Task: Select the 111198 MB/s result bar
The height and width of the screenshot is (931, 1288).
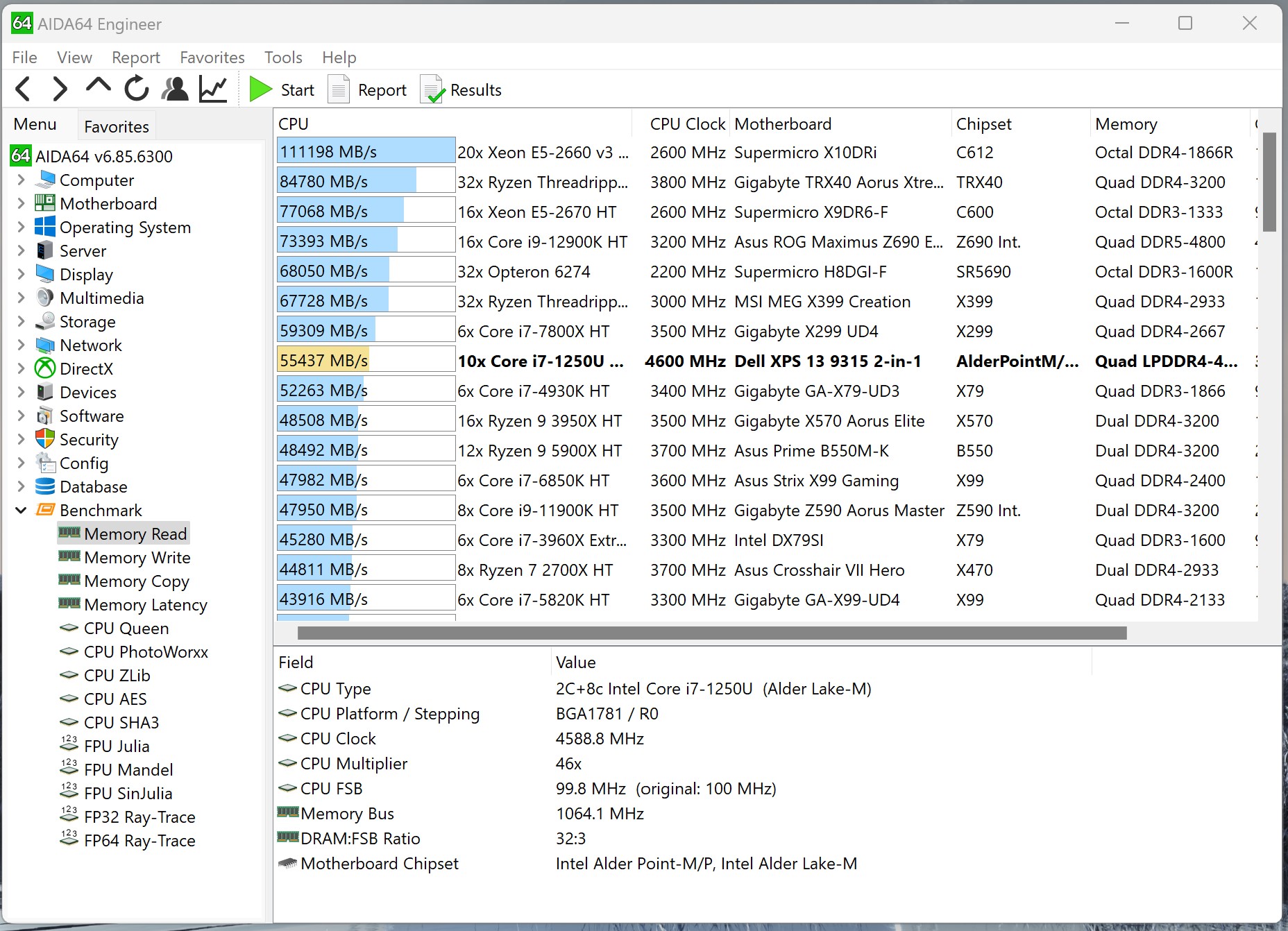Action: click(366, 151)
